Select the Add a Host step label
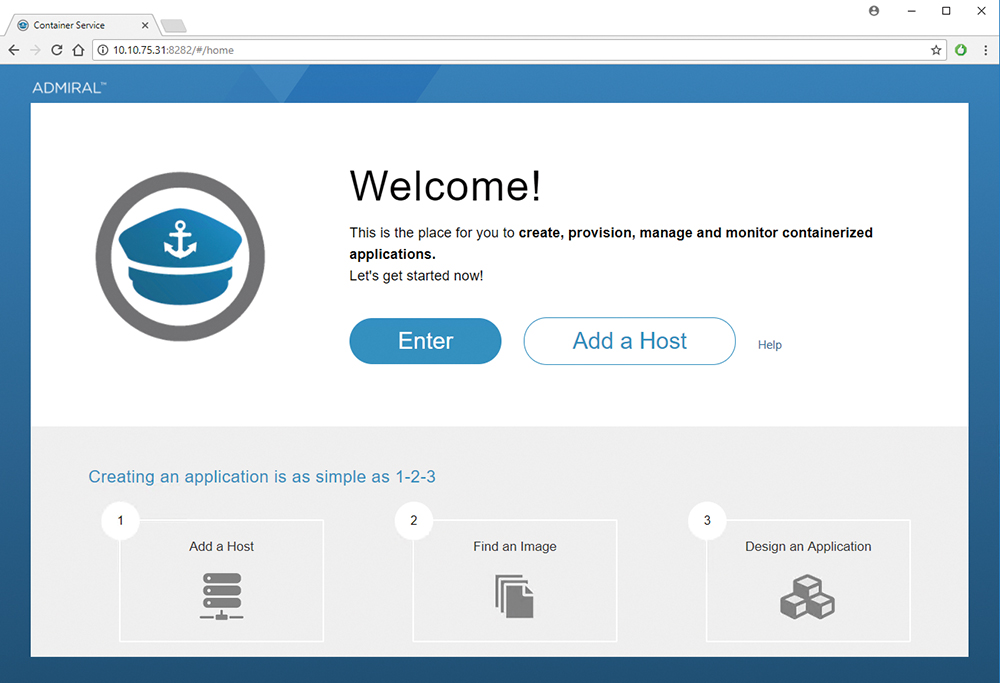Viewport: 1000px width, 683px height. 221,547
